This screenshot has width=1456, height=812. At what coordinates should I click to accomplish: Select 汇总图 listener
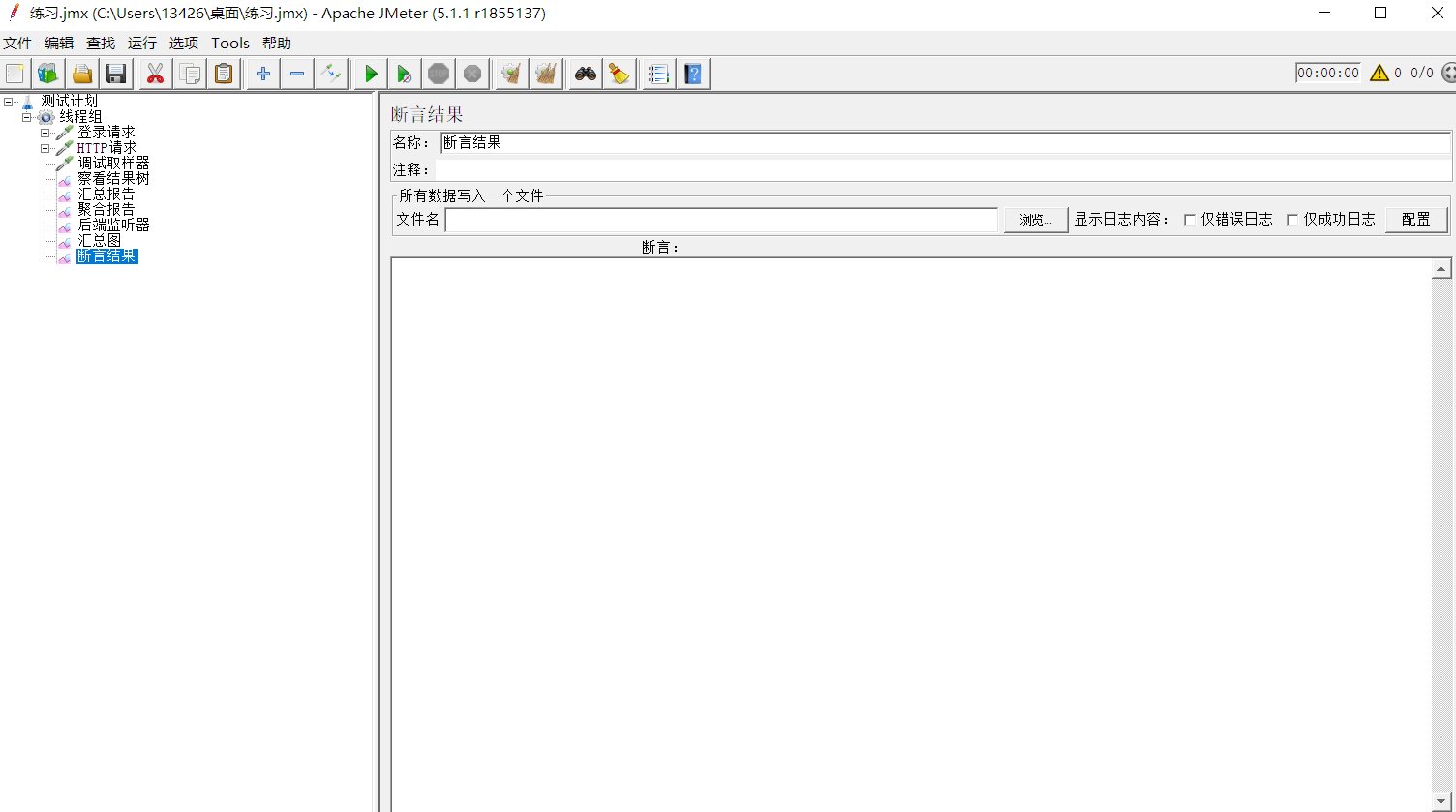pyautogui.click(x=100, y=240)
